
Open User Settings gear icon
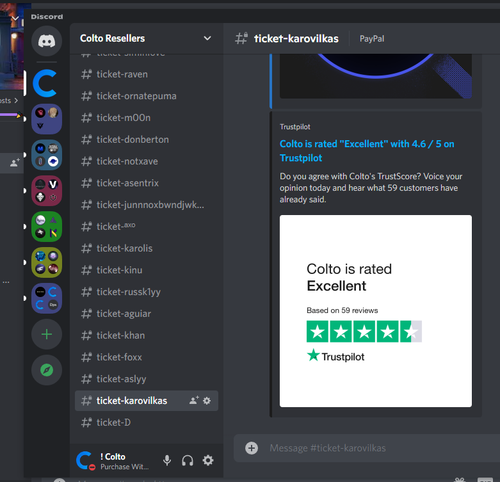(208, 460)
